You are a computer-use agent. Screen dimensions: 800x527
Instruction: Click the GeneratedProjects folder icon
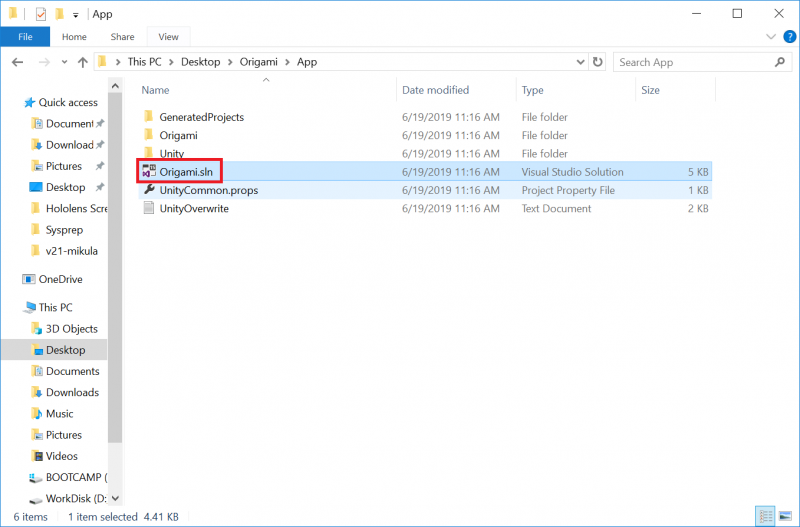148,116
